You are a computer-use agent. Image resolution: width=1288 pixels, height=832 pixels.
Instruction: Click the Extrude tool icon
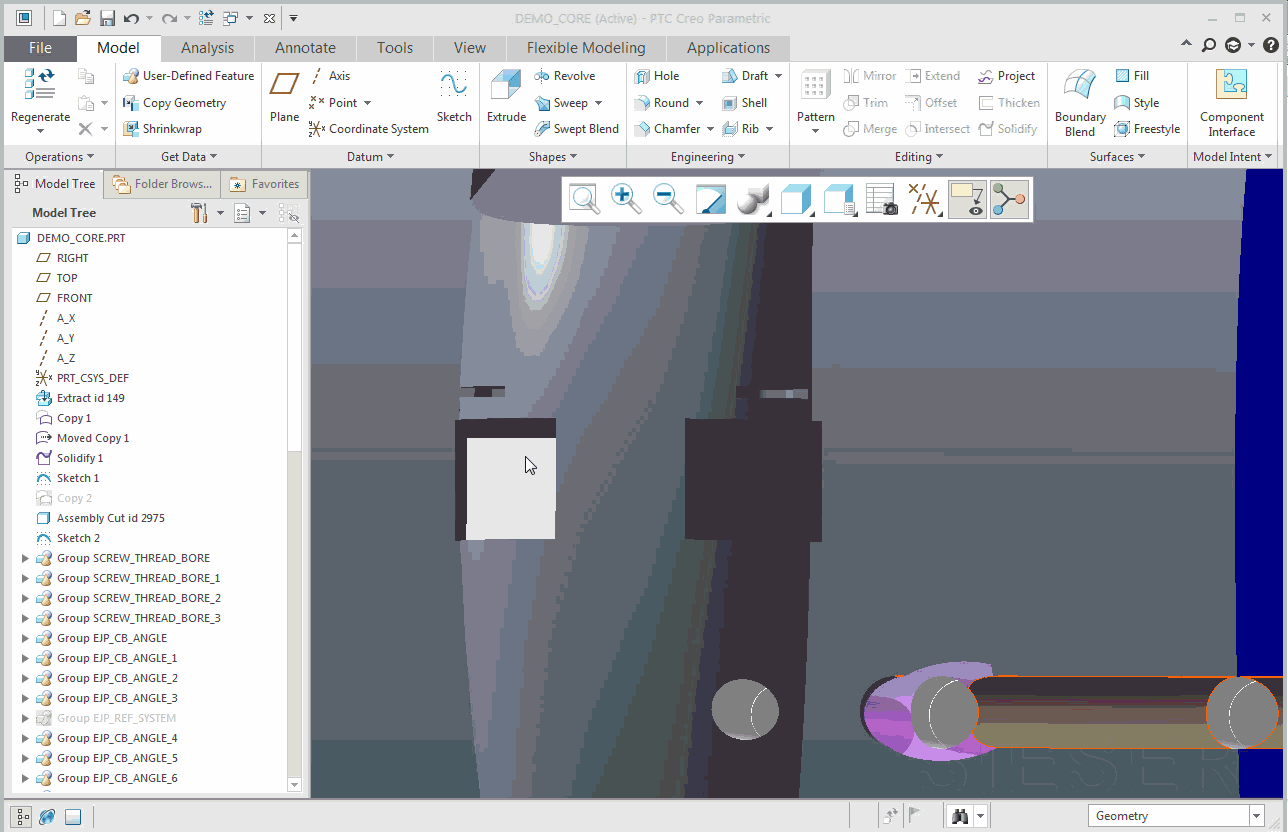[x=506, y=96]
